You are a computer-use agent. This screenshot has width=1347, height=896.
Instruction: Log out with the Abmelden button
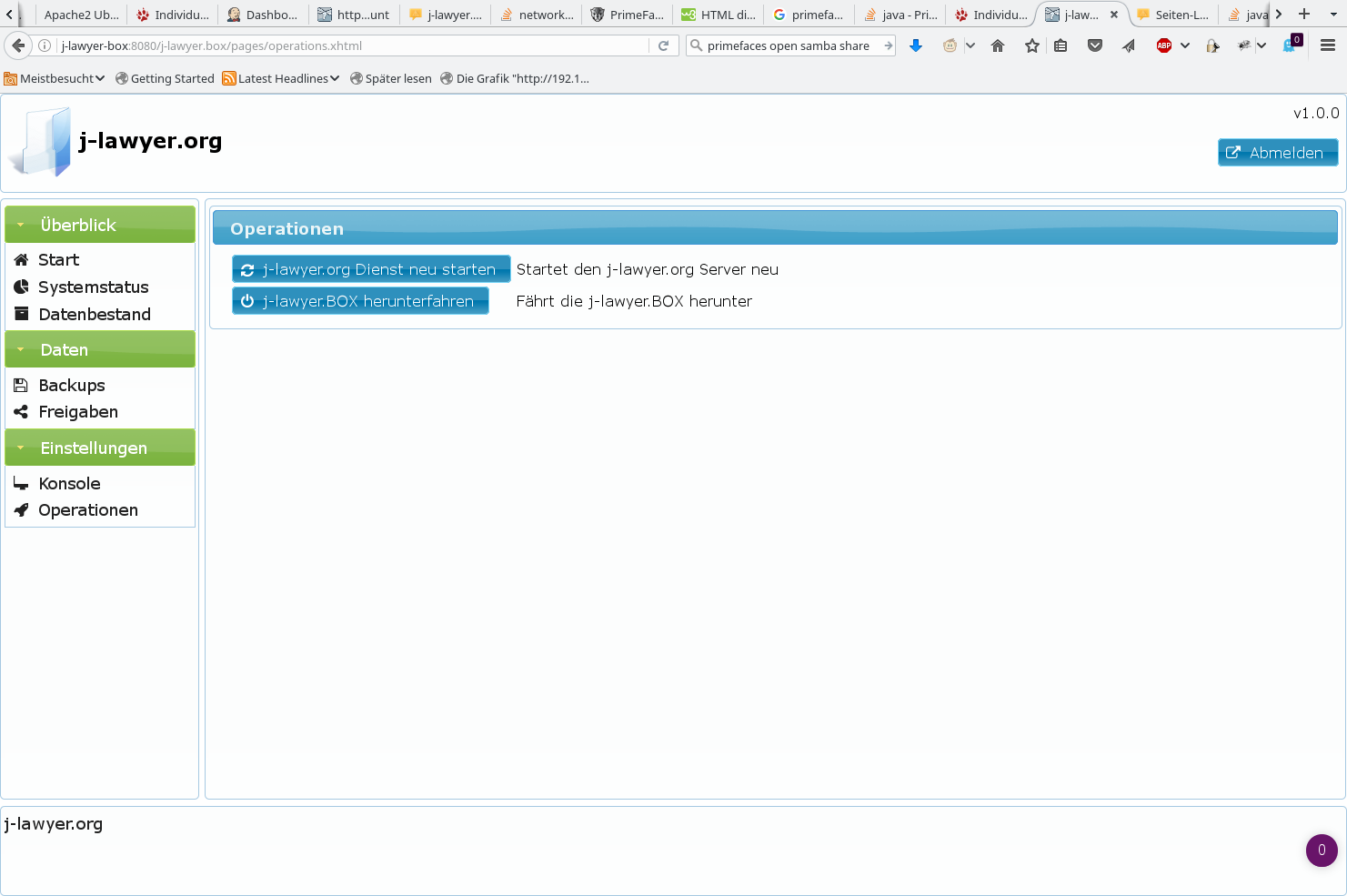click(1278, 153)
